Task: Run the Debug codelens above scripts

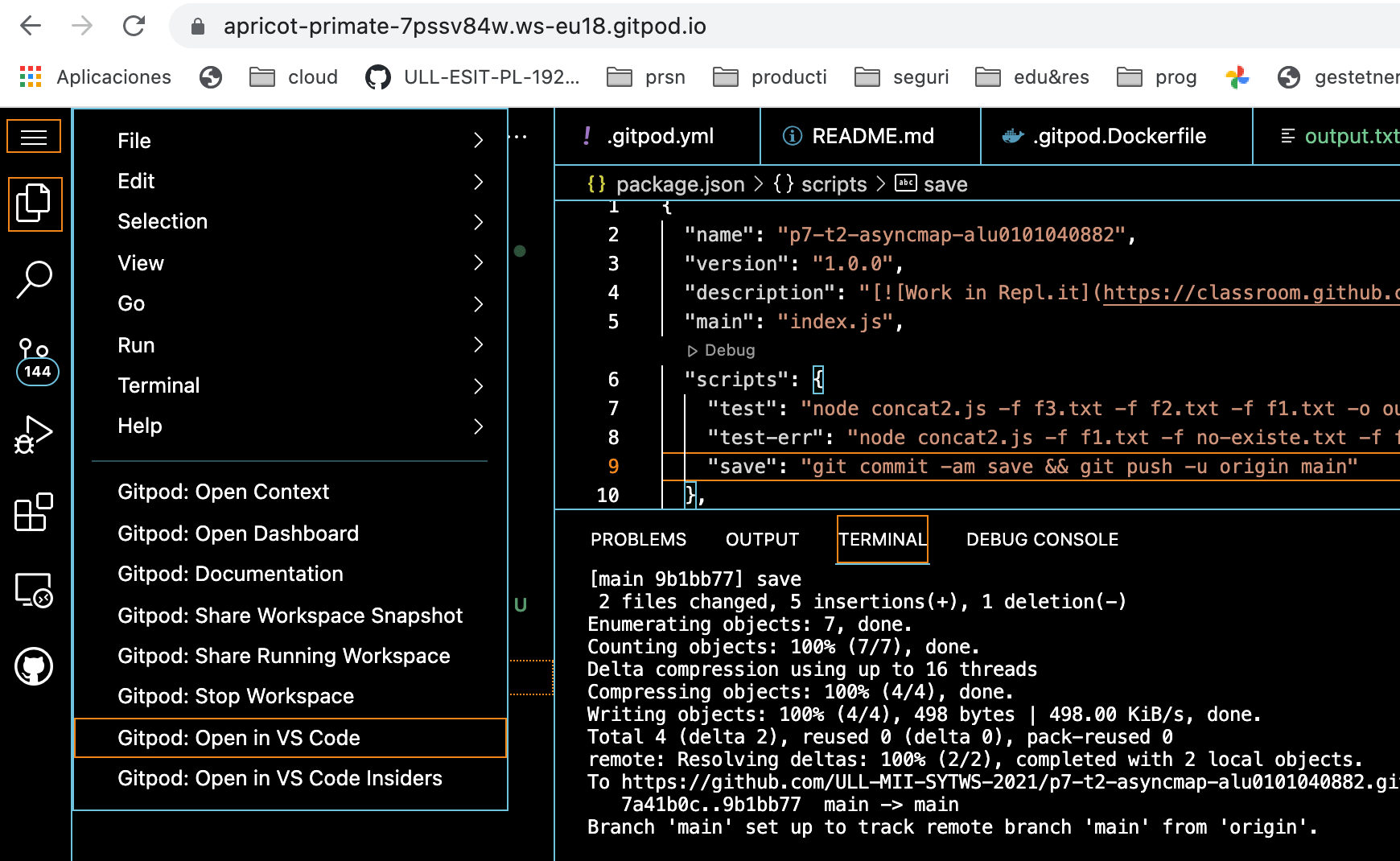Action: coord(721,350)
